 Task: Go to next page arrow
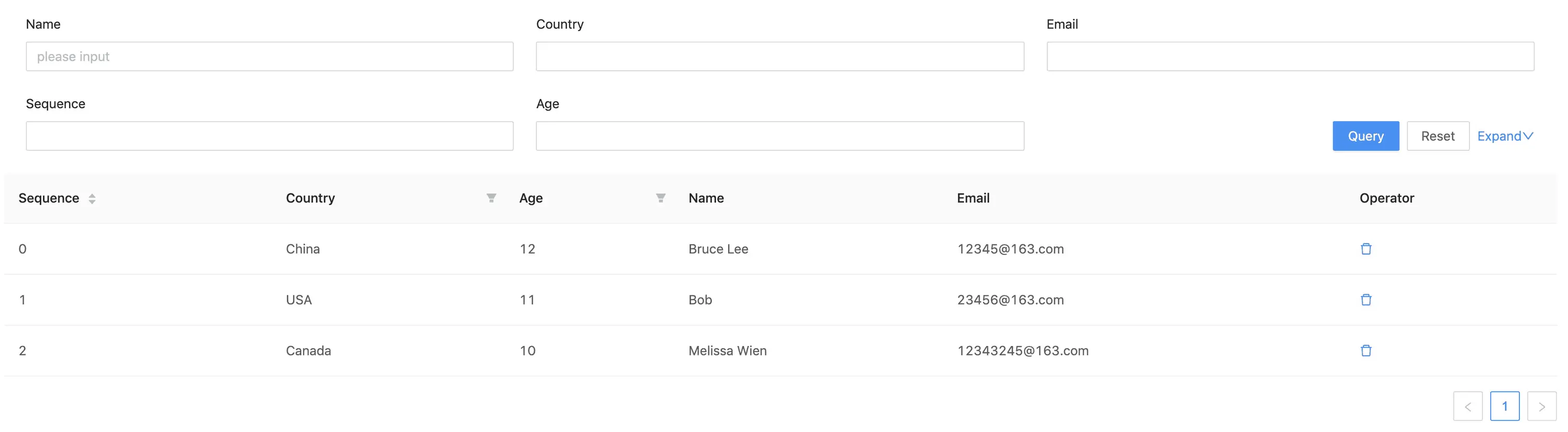click(x=1541, y=407)
